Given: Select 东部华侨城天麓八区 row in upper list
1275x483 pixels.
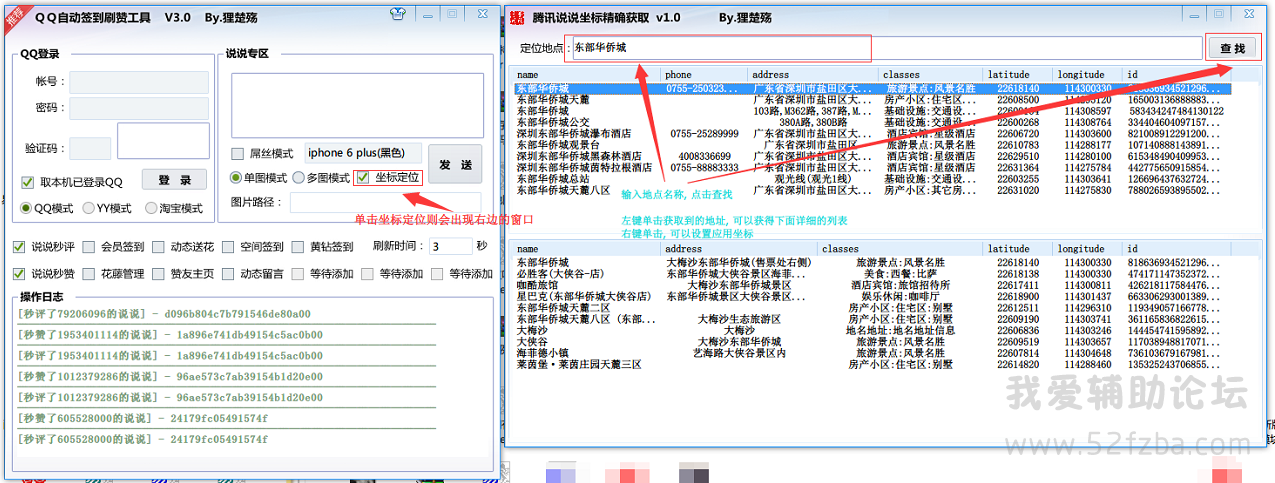Looking at the screenshot, I should [871, 190].
